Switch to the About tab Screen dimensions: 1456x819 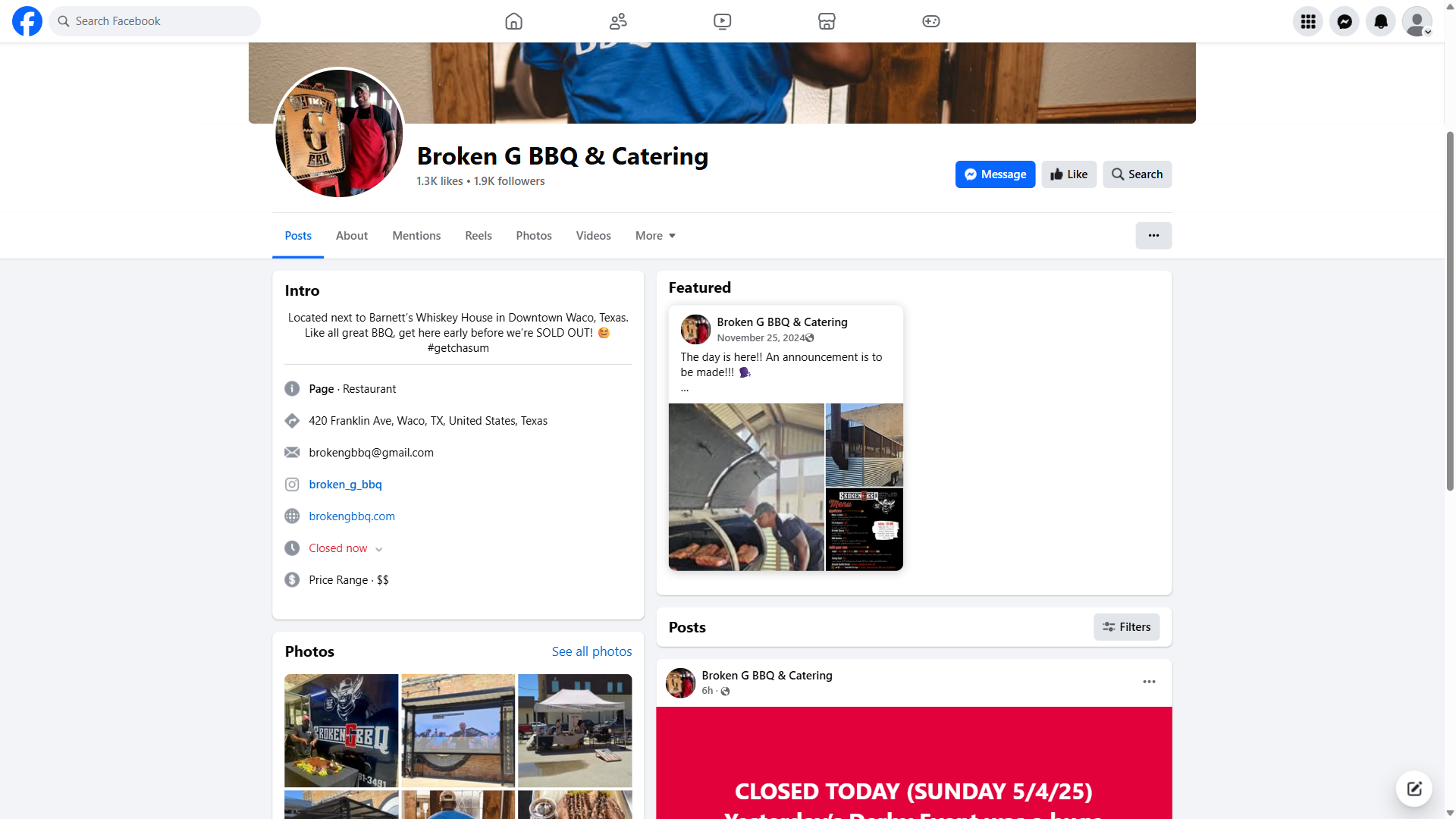[x=352, y=236]
